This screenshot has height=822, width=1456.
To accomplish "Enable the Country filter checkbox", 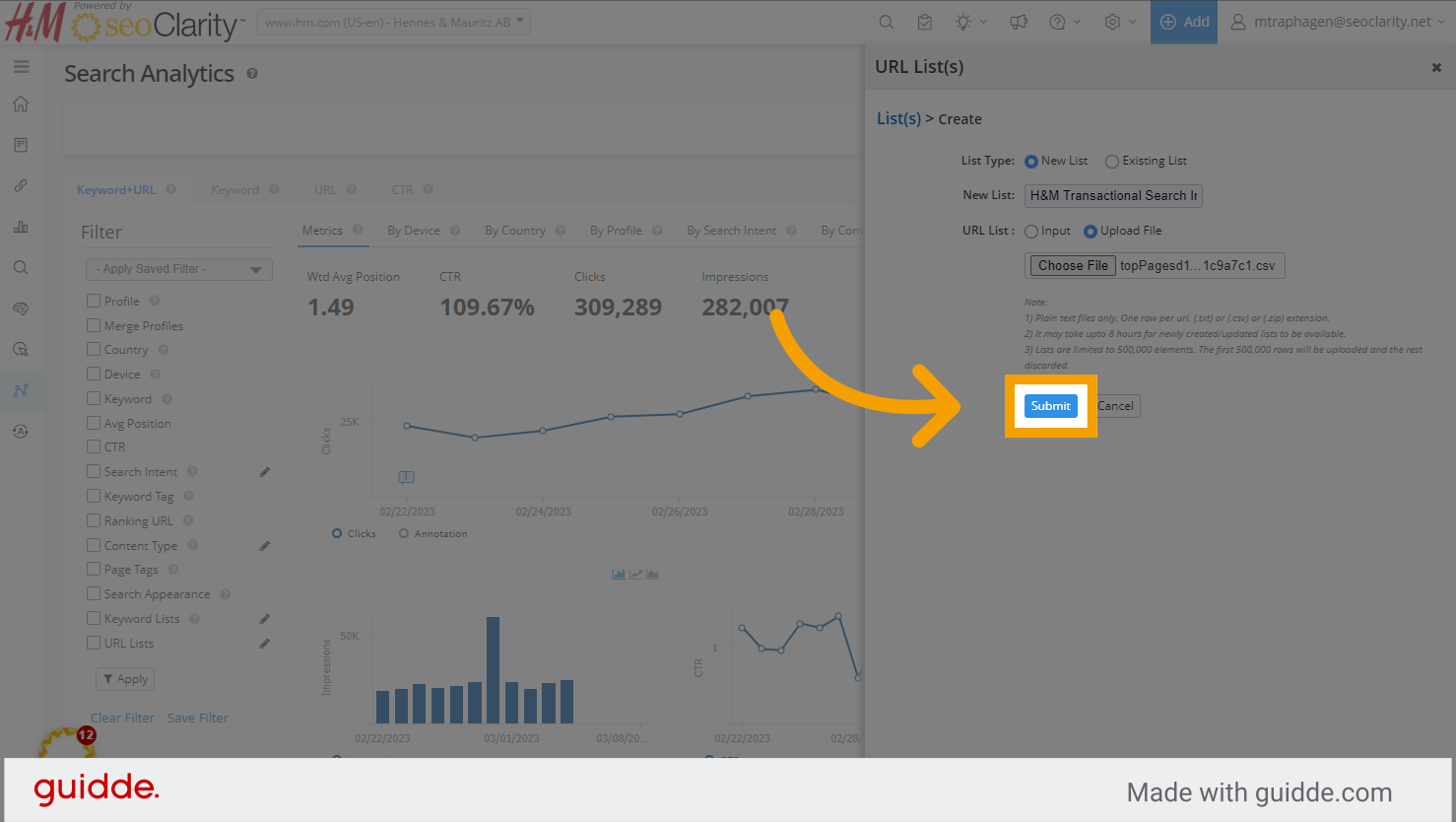I will [94, 349].
